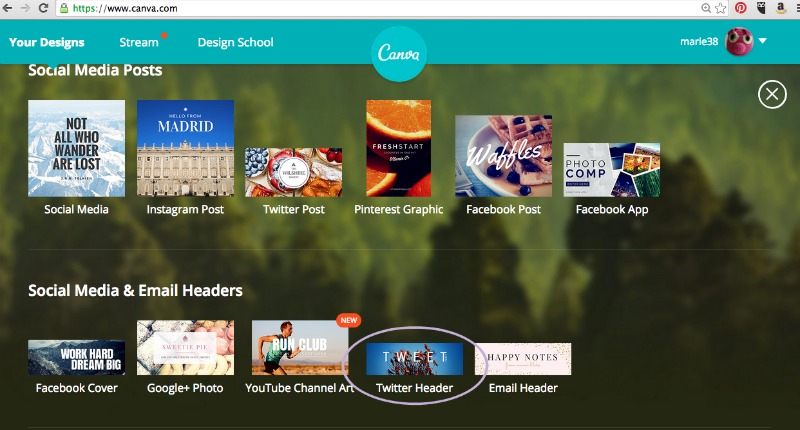Close the design types overlay

pos(772,94)
